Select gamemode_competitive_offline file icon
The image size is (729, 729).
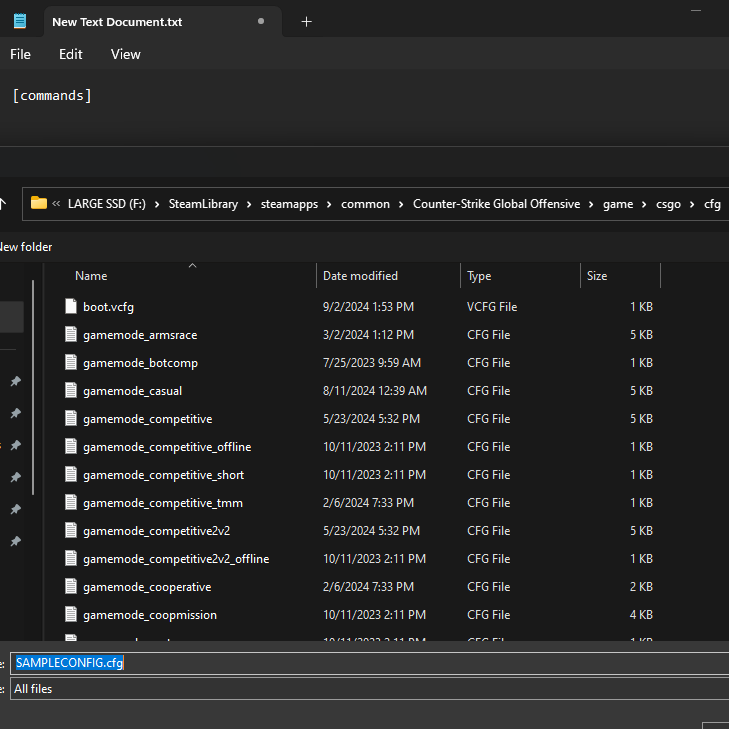[x=71, y=446]
